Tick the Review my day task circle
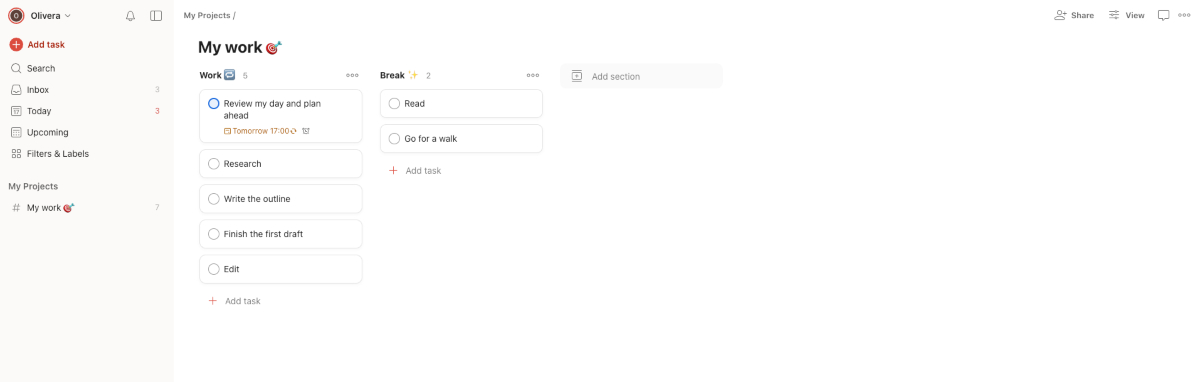 click(214, 104)
